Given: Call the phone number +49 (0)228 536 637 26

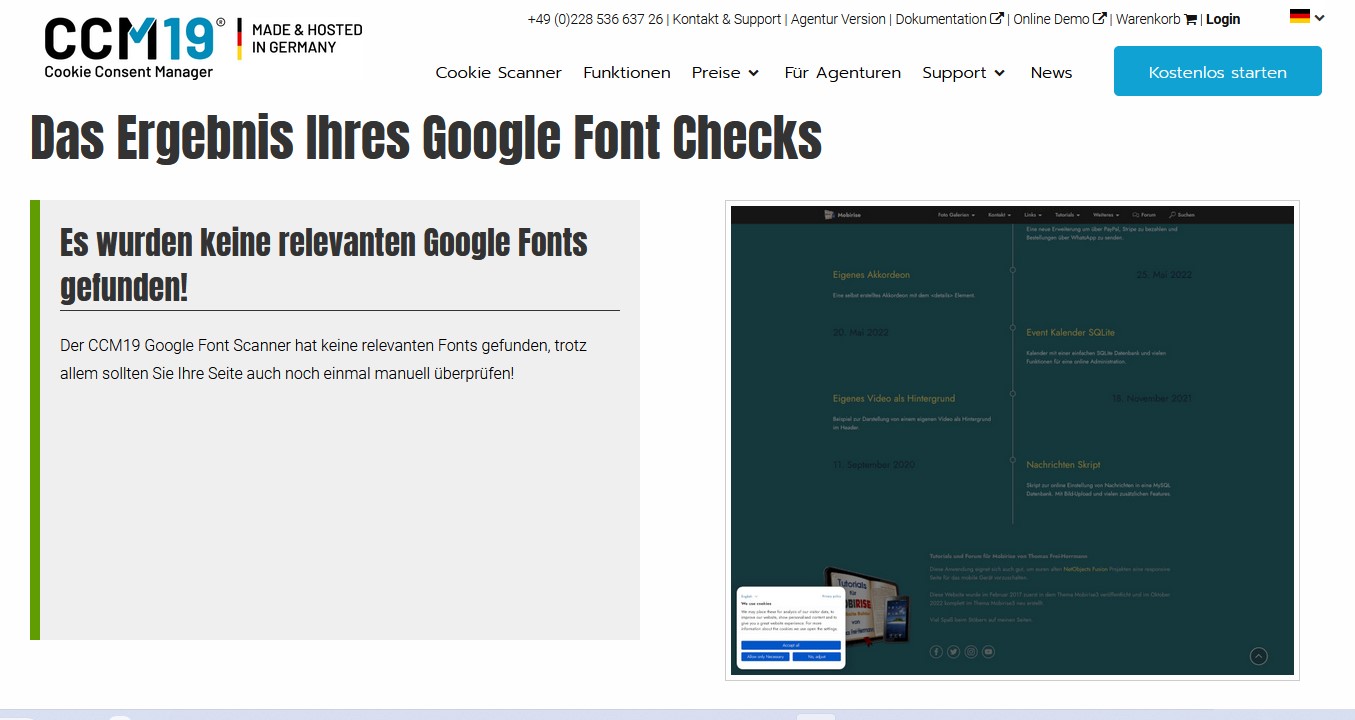Looking at the screenshot, I should click(595, 19).
